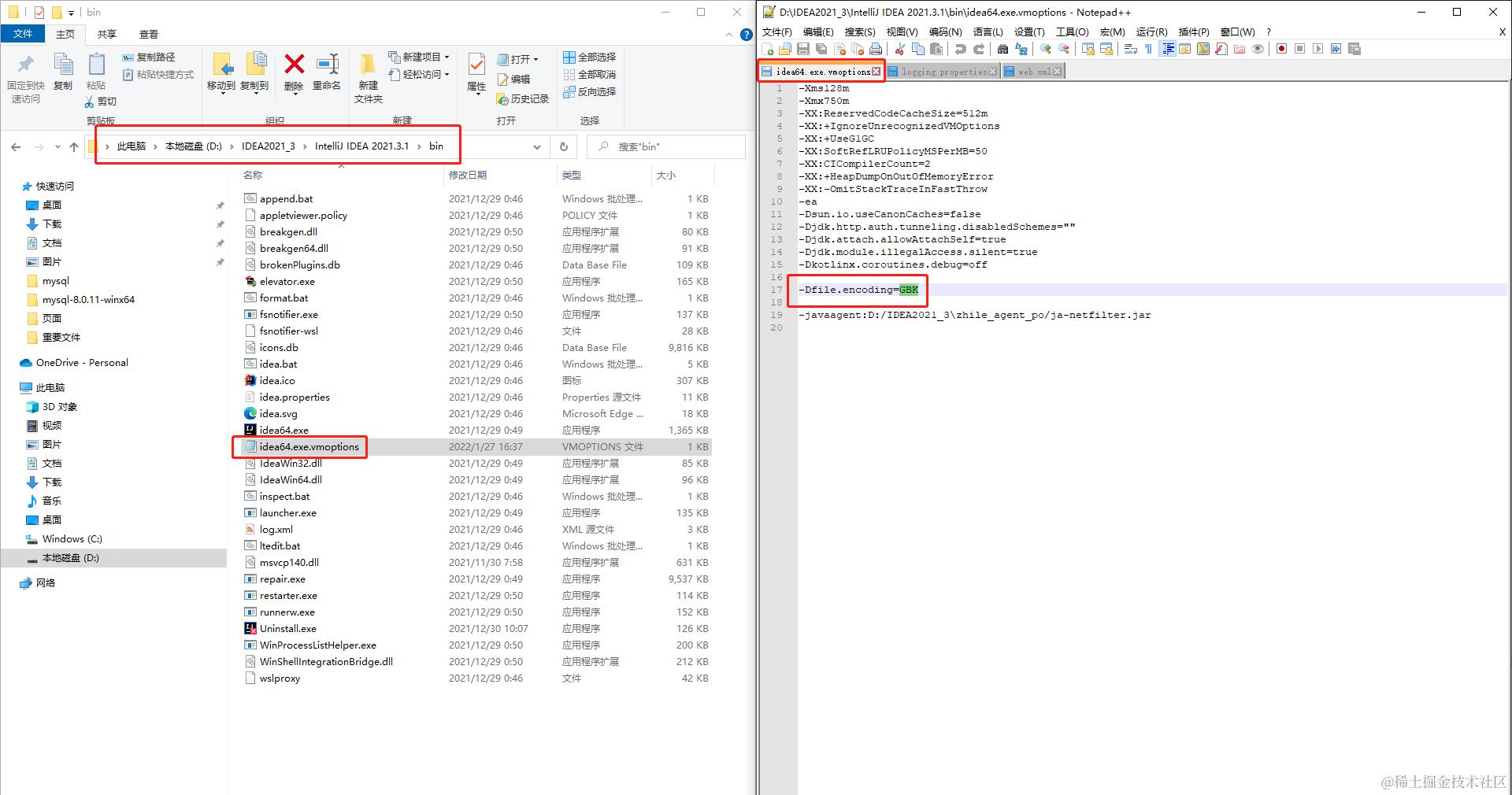Image resolution: width=1512 pixels, height=795 pixels.
Task: Collapse the Explorer ribbon with the chevron
Action: (x=729, y=35)
